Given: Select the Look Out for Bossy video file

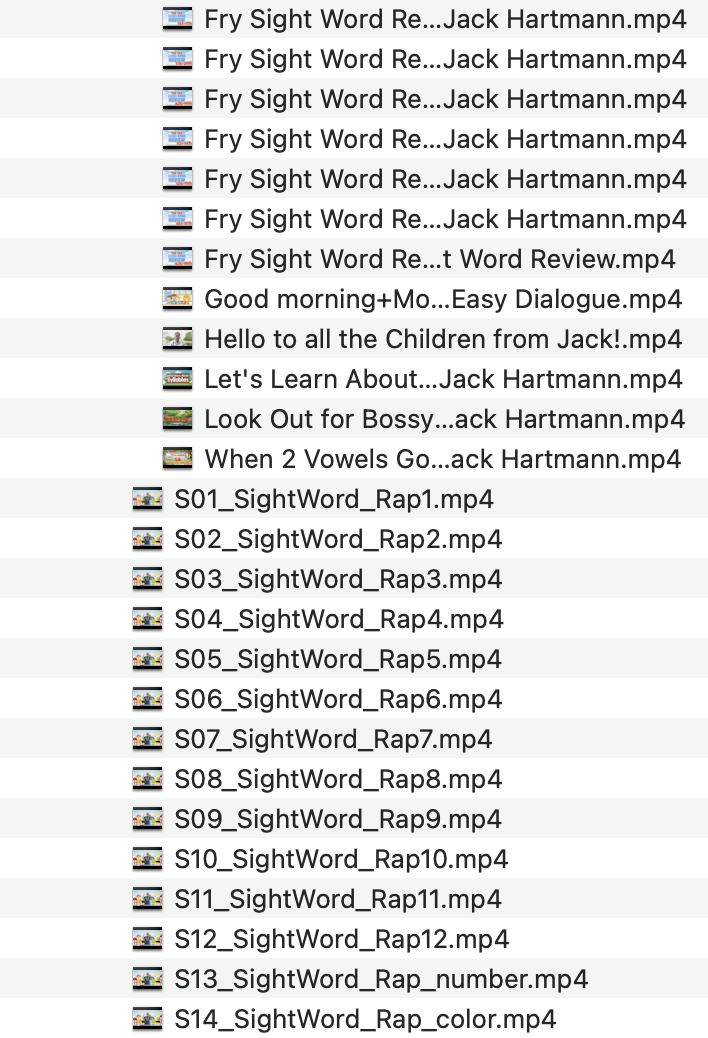Looking at the screenshot, I should 444,419.
